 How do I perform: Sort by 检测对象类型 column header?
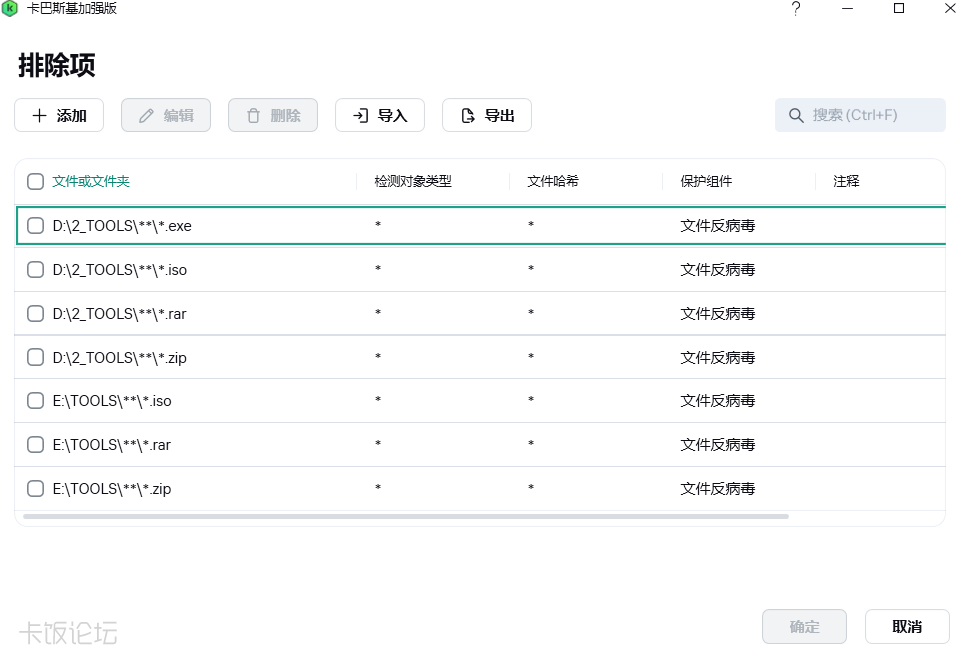pos(413,181)
